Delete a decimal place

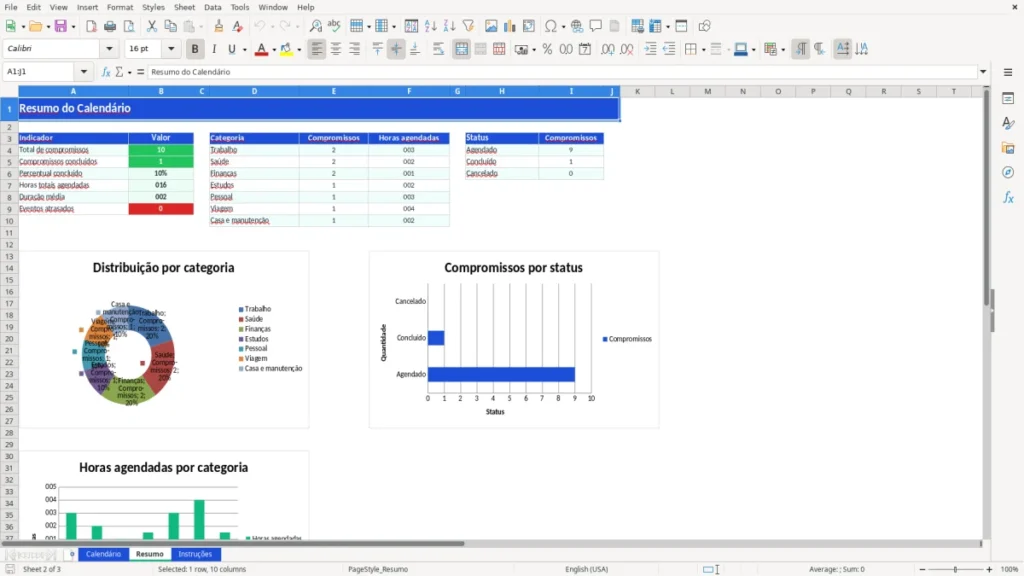click(x=627, y=49)
